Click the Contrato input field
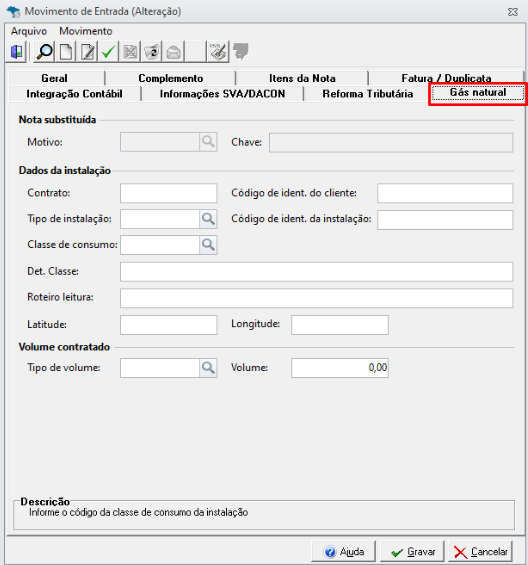This screenshot has width=528, height=565. click(169, 193)
